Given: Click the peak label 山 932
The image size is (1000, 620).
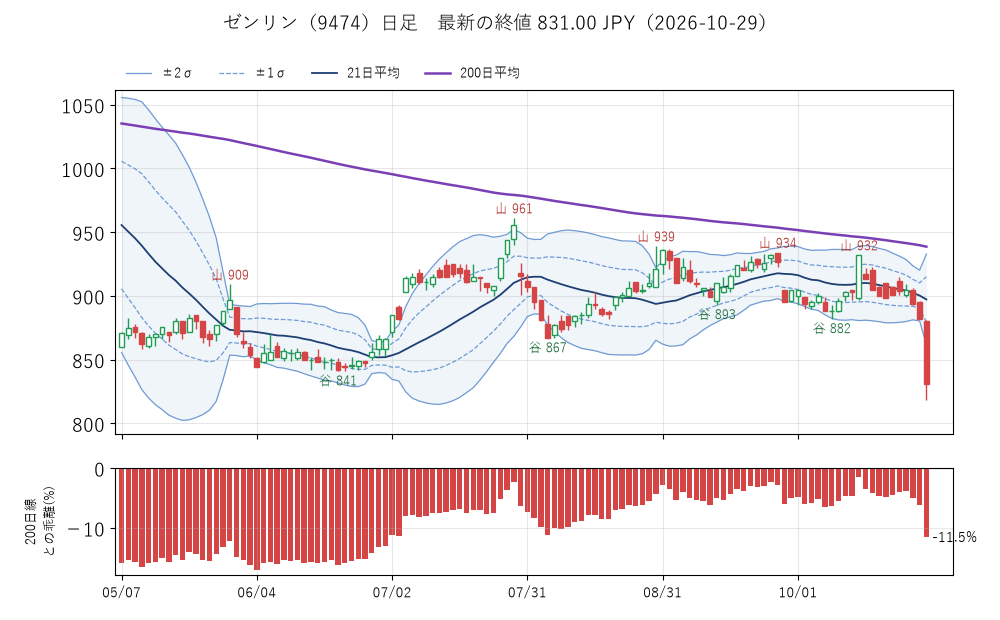Looking at the screenshot, I should point(859,246).
